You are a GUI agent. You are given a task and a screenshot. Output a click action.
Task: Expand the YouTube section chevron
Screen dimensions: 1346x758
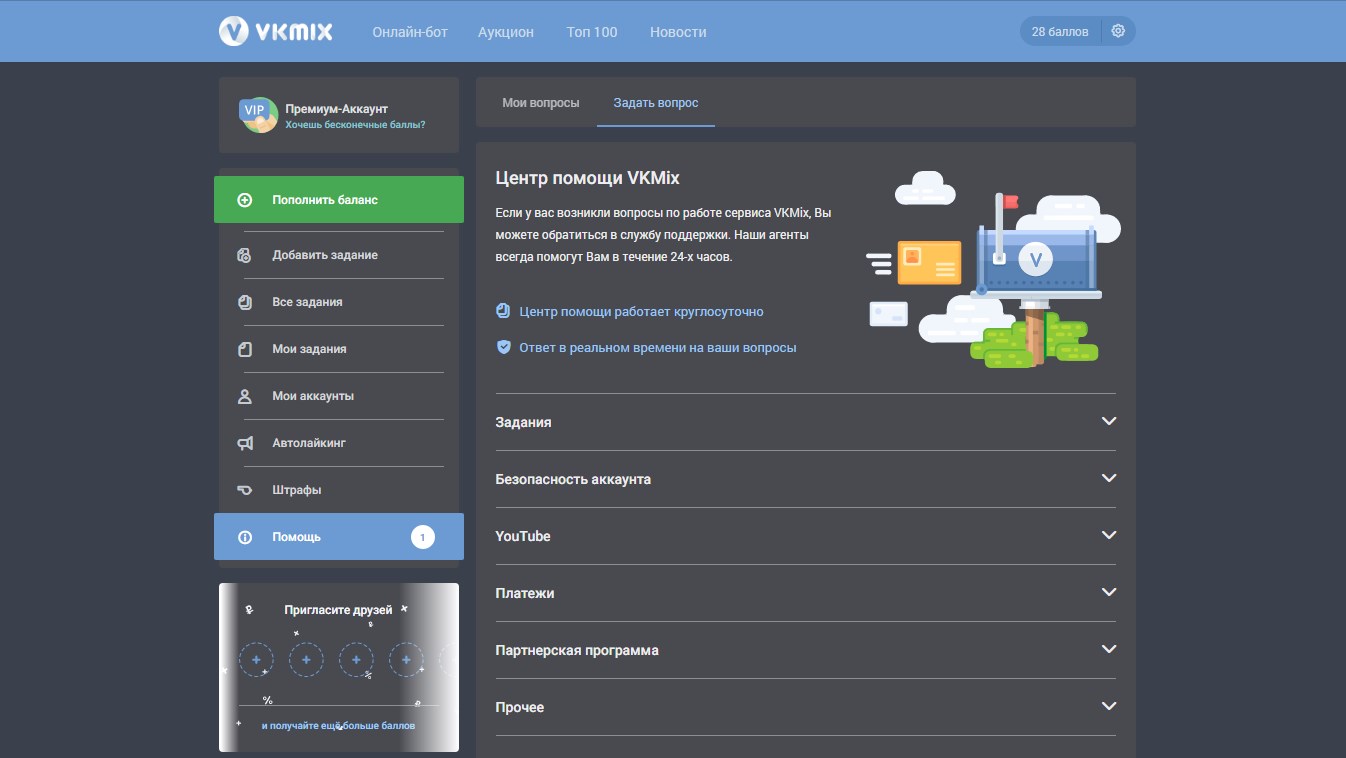(1108, 535)
